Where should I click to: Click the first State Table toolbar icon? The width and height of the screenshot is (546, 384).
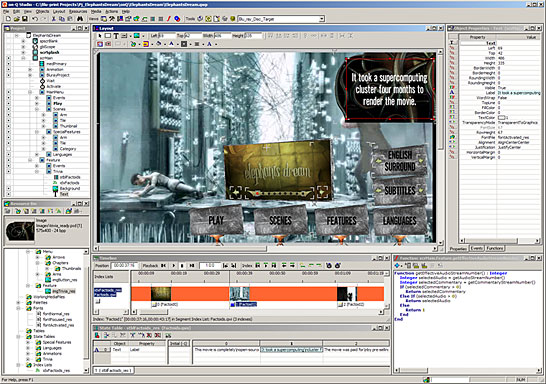(x=97, y=335)
